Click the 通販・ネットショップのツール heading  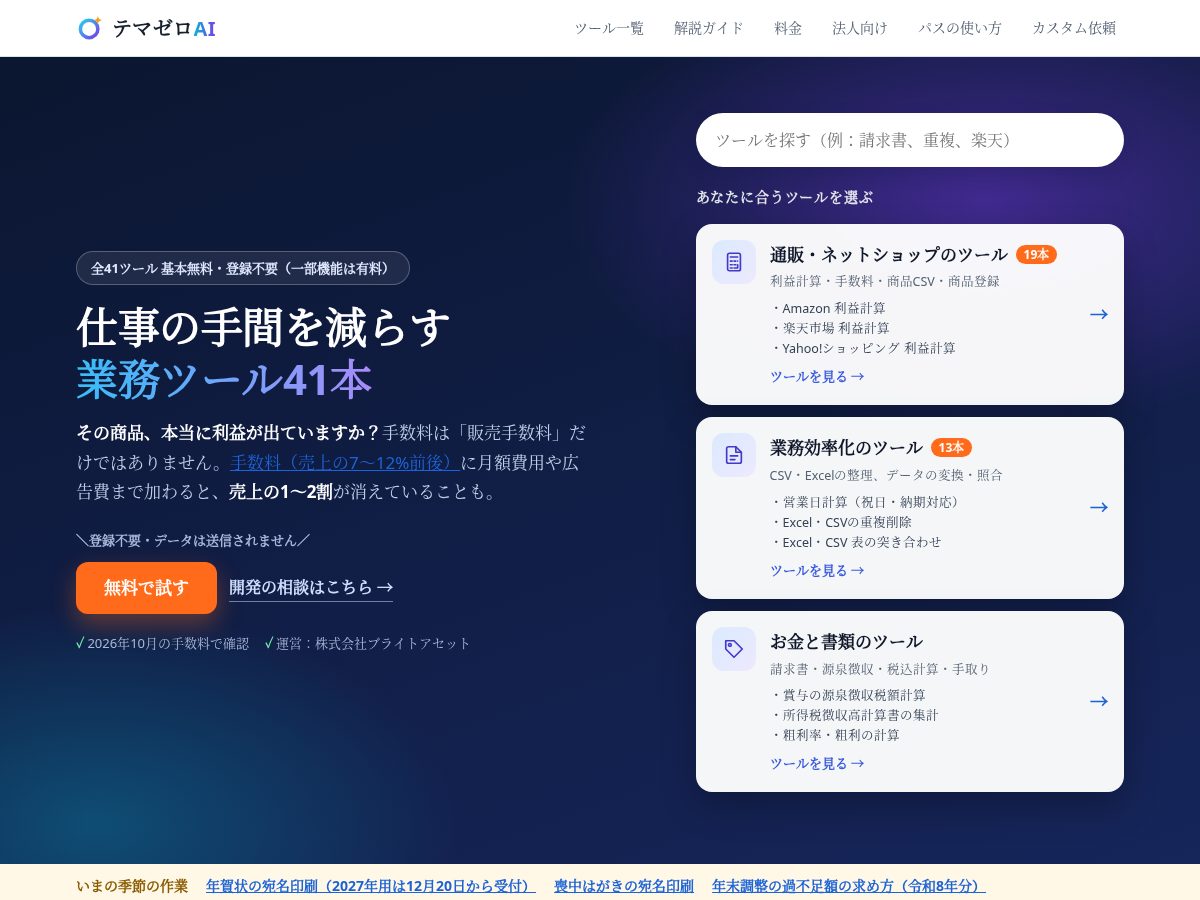click(x=889, y=254)
